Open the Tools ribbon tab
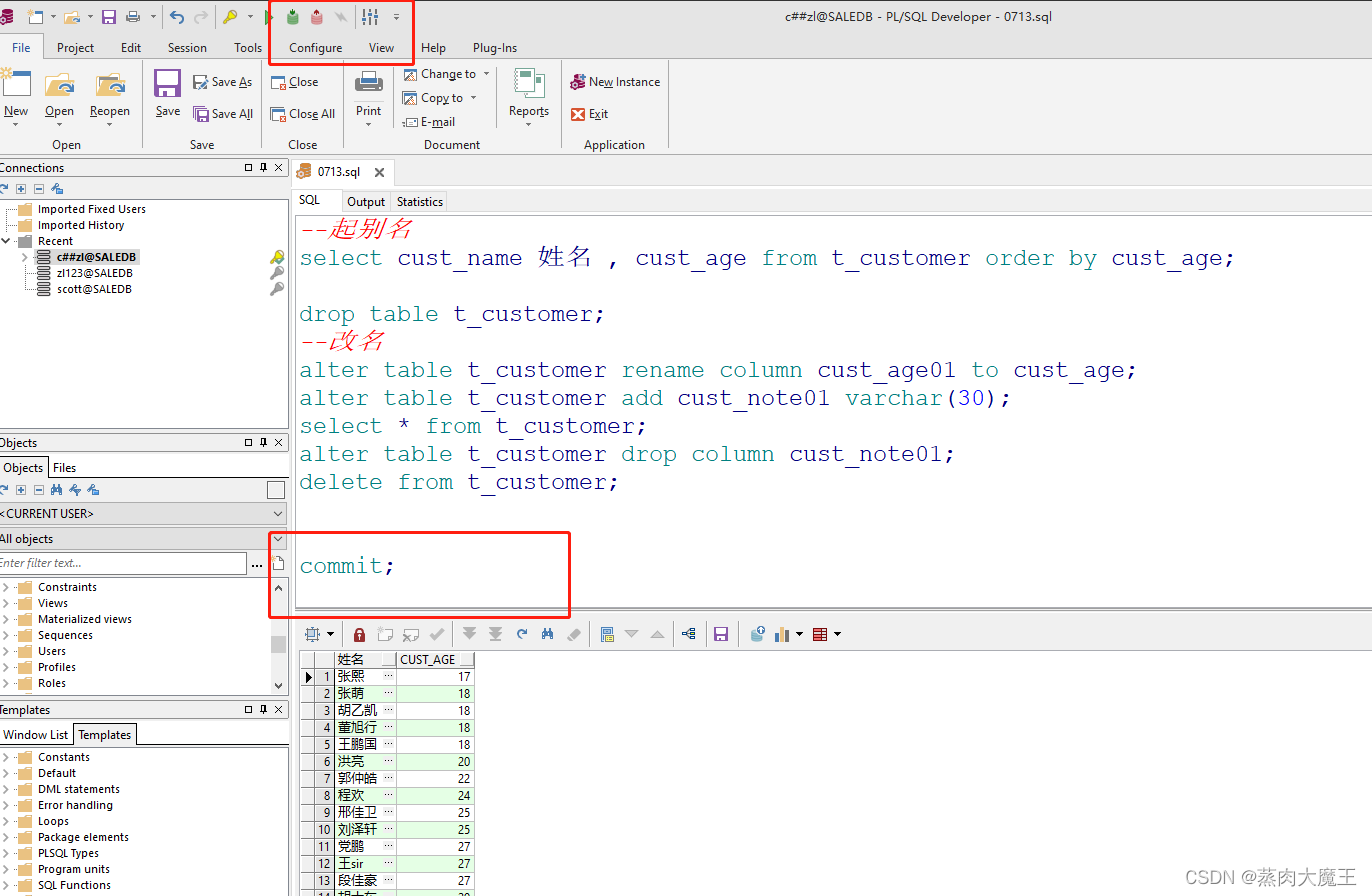The height and width of the screenshot is (896, 1372). pyautogui.click(x=248, y=47)
